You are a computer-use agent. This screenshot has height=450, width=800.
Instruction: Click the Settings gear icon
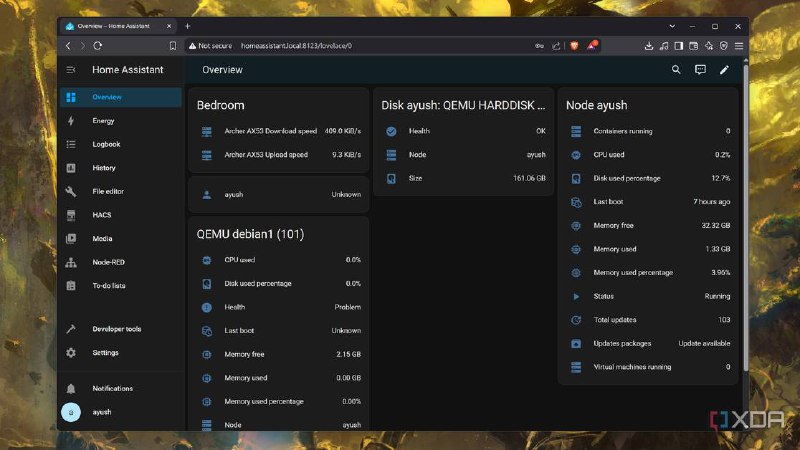[x=71, y=353]
